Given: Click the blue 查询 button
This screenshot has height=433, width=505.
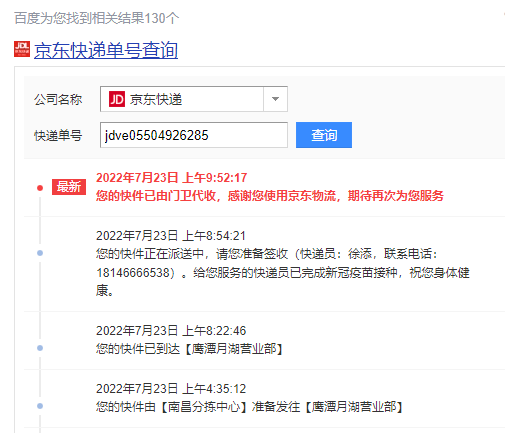Looking at the screenshot, I should click(x=324, y=135).
